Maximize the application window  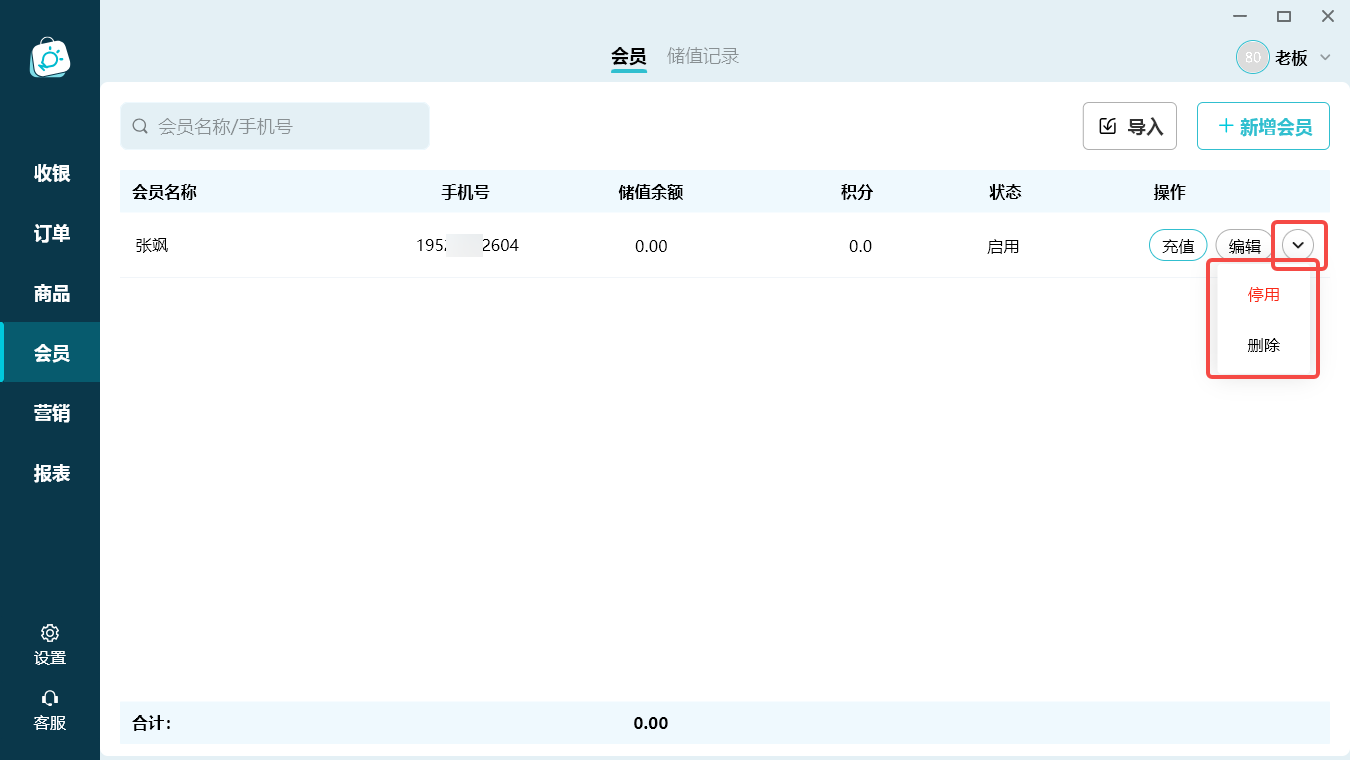coord(1284,16)
